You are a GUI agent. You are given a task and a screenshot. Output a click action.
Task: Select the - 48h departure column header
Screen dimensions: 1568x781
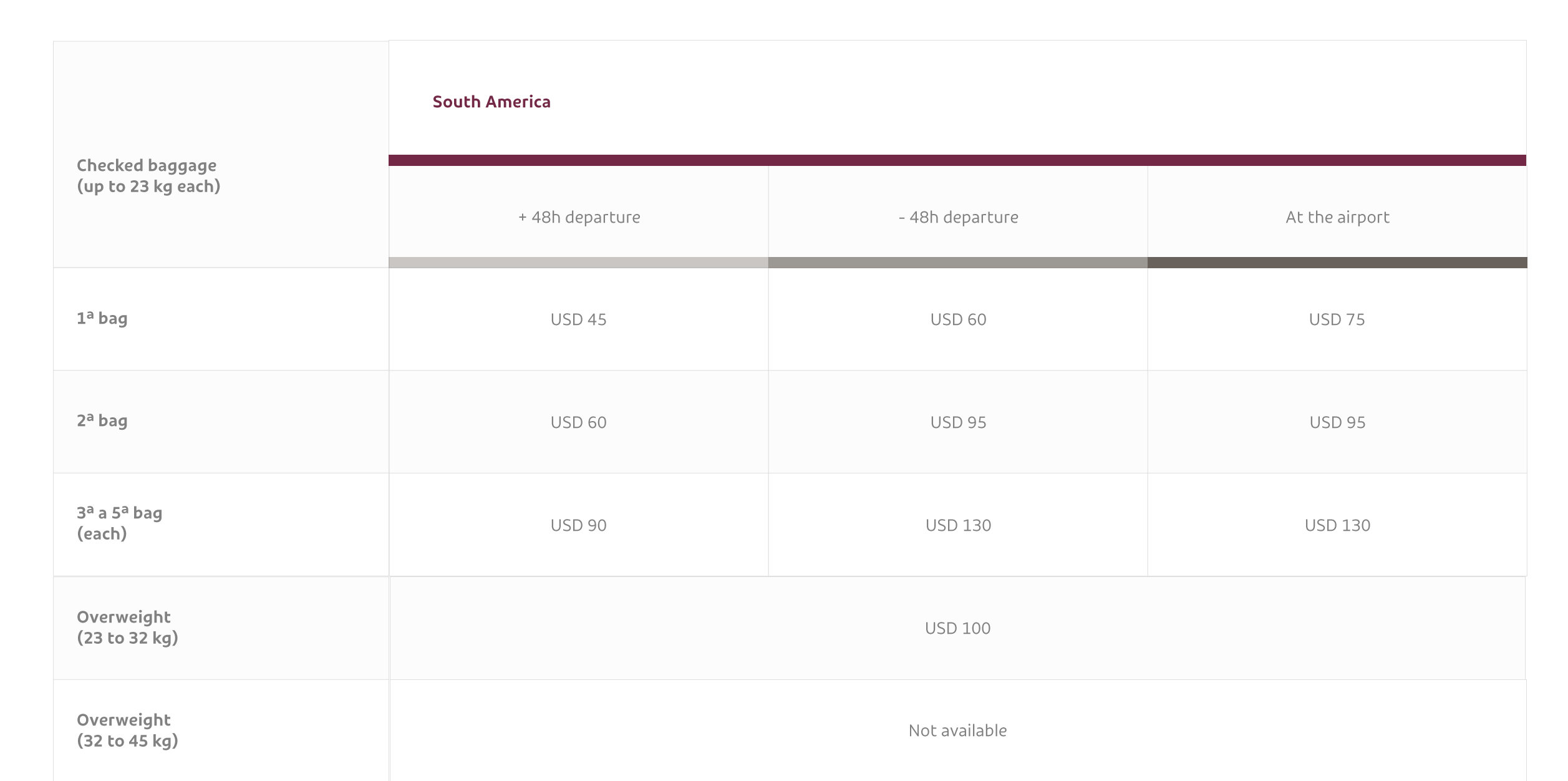pyautogui.click(x=958, y=217)
